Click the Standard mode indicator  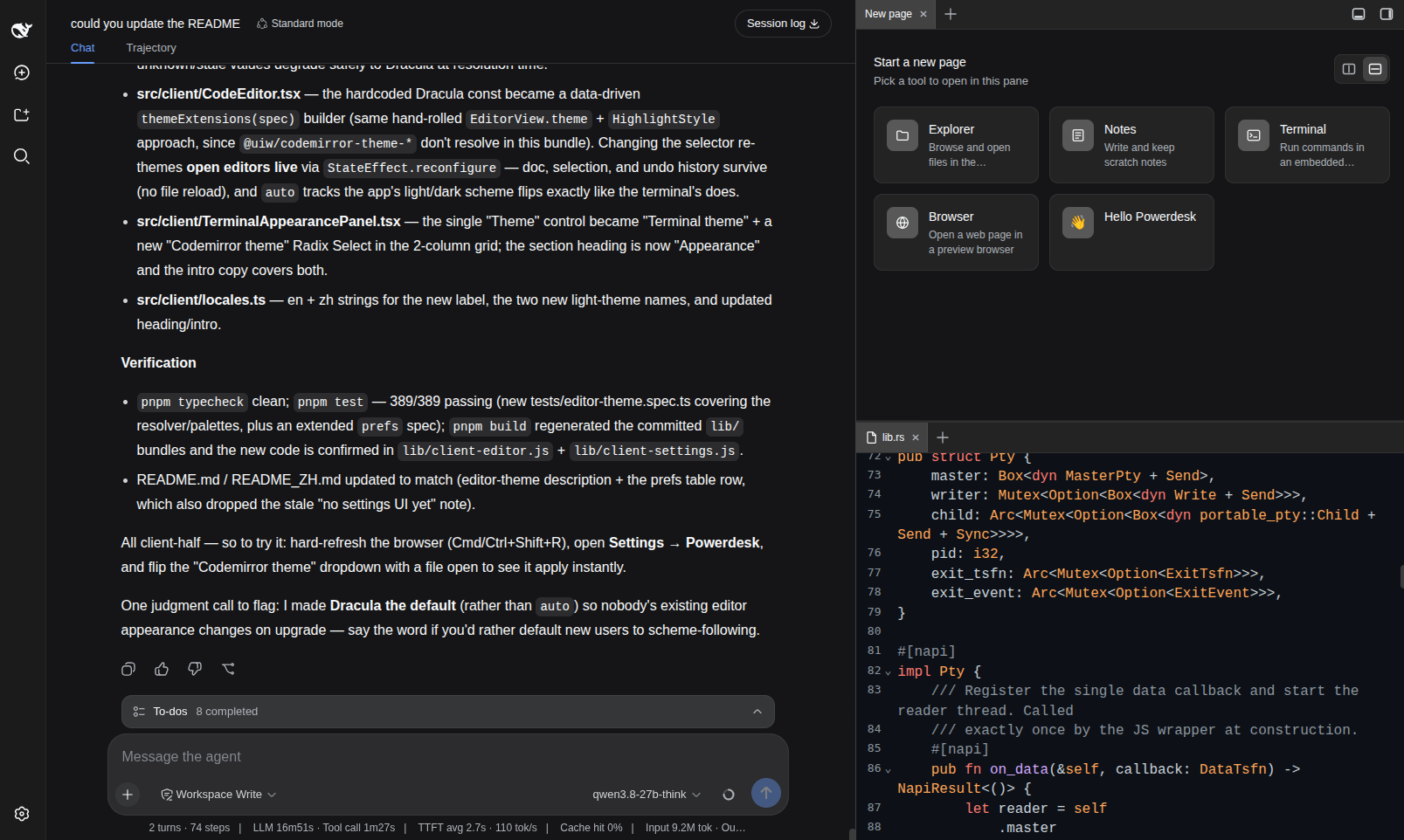point(300,24)
